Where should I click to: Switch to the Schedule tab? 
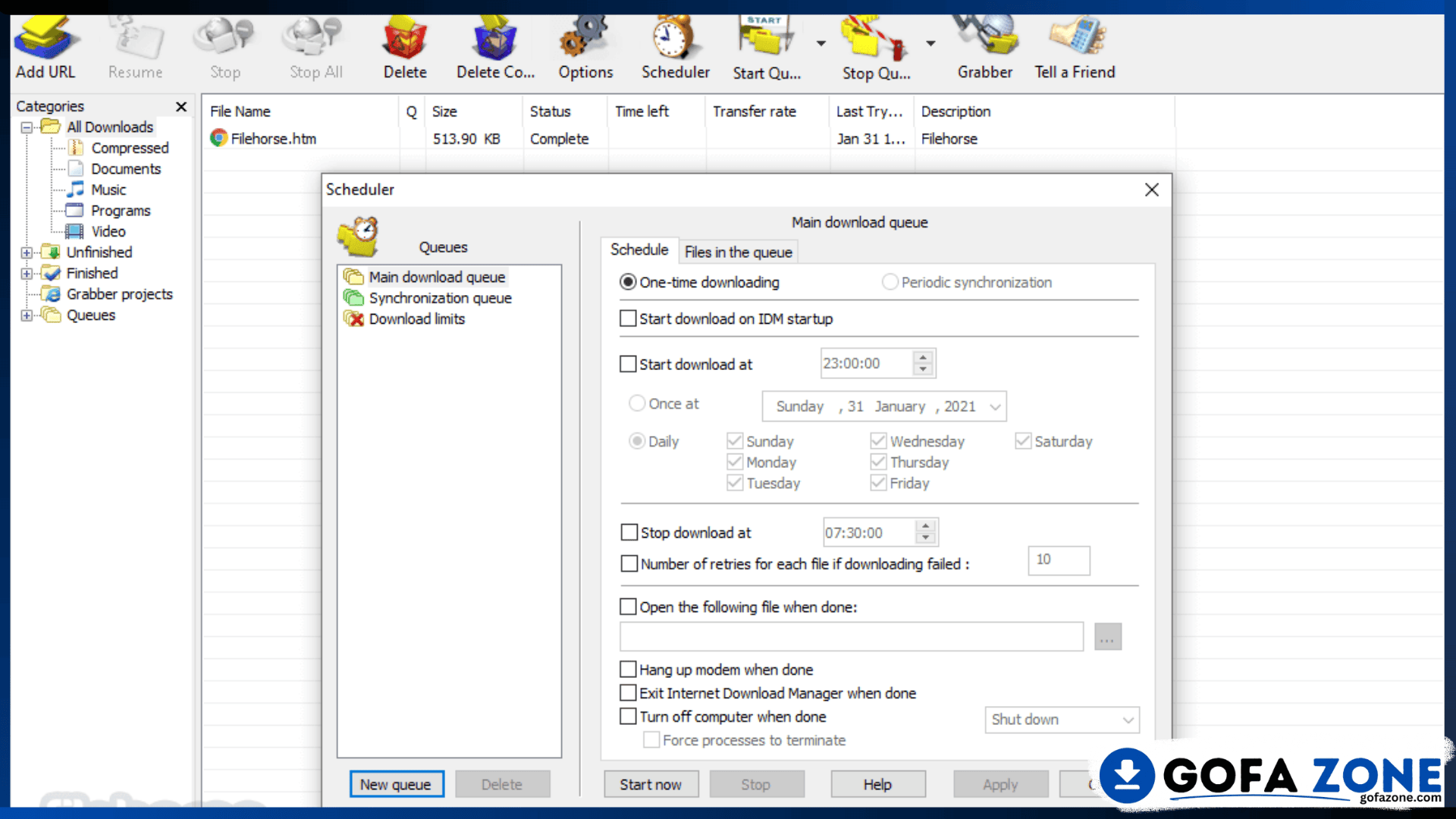[x=639, y=250]
